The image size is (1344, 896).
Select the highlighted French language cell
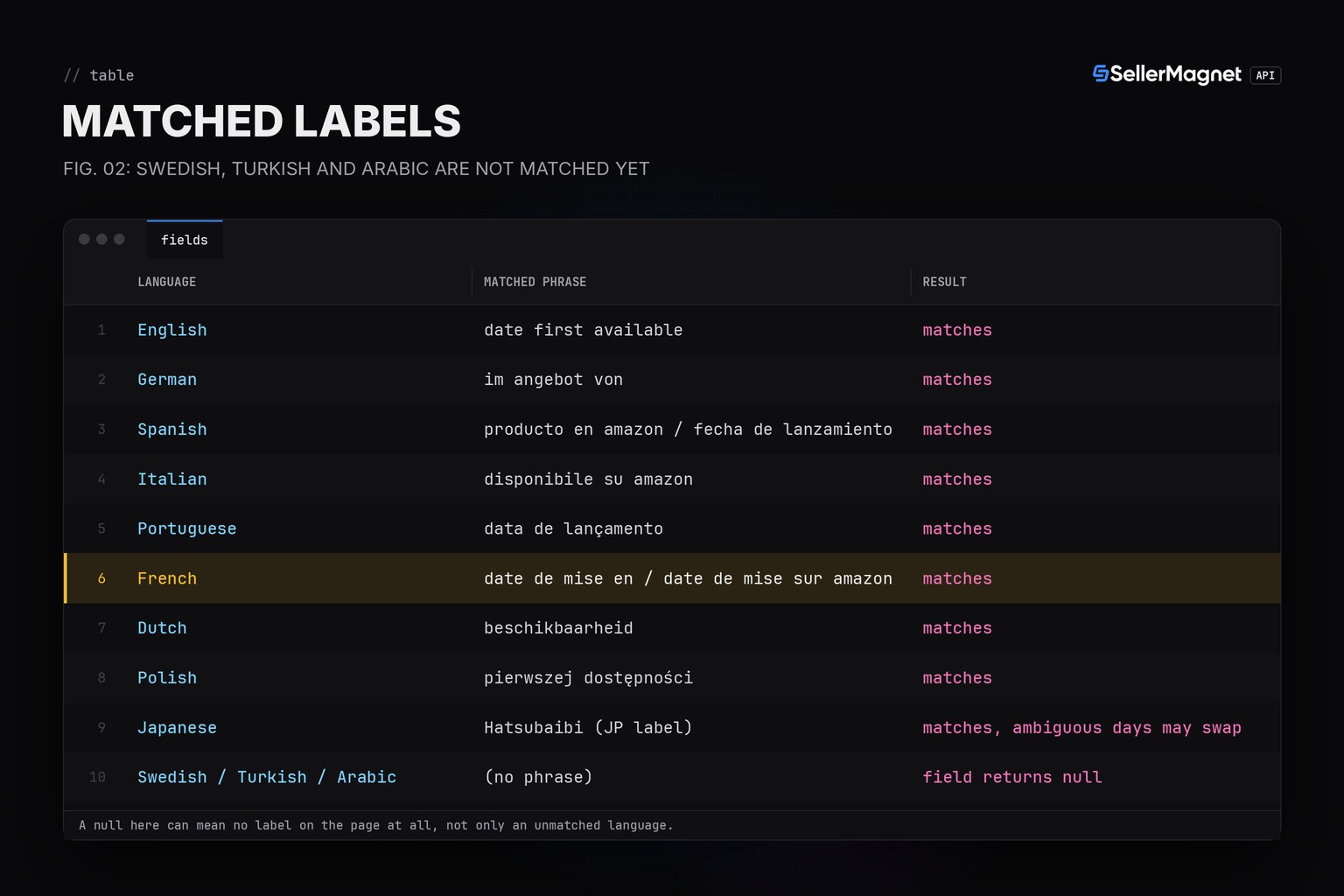pyautogui.click(x=167, y=578)
